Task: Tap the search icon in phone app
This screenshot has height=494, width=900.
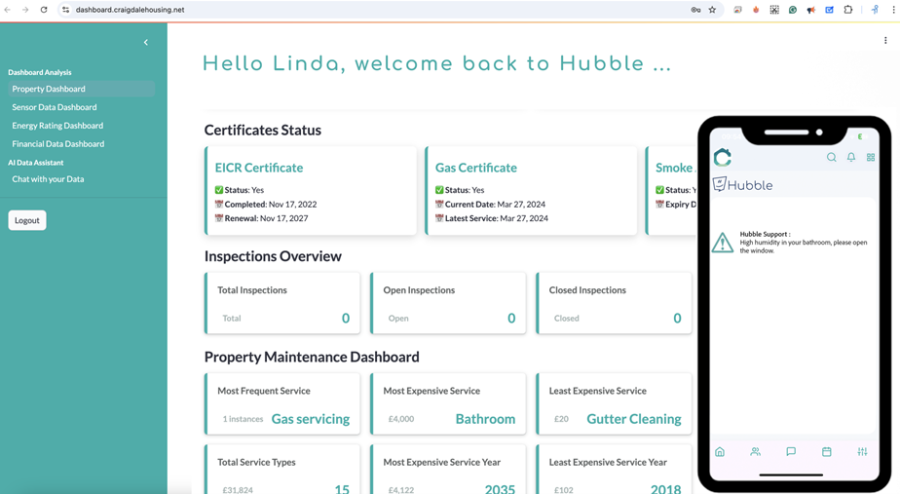Action: [831, 157]
